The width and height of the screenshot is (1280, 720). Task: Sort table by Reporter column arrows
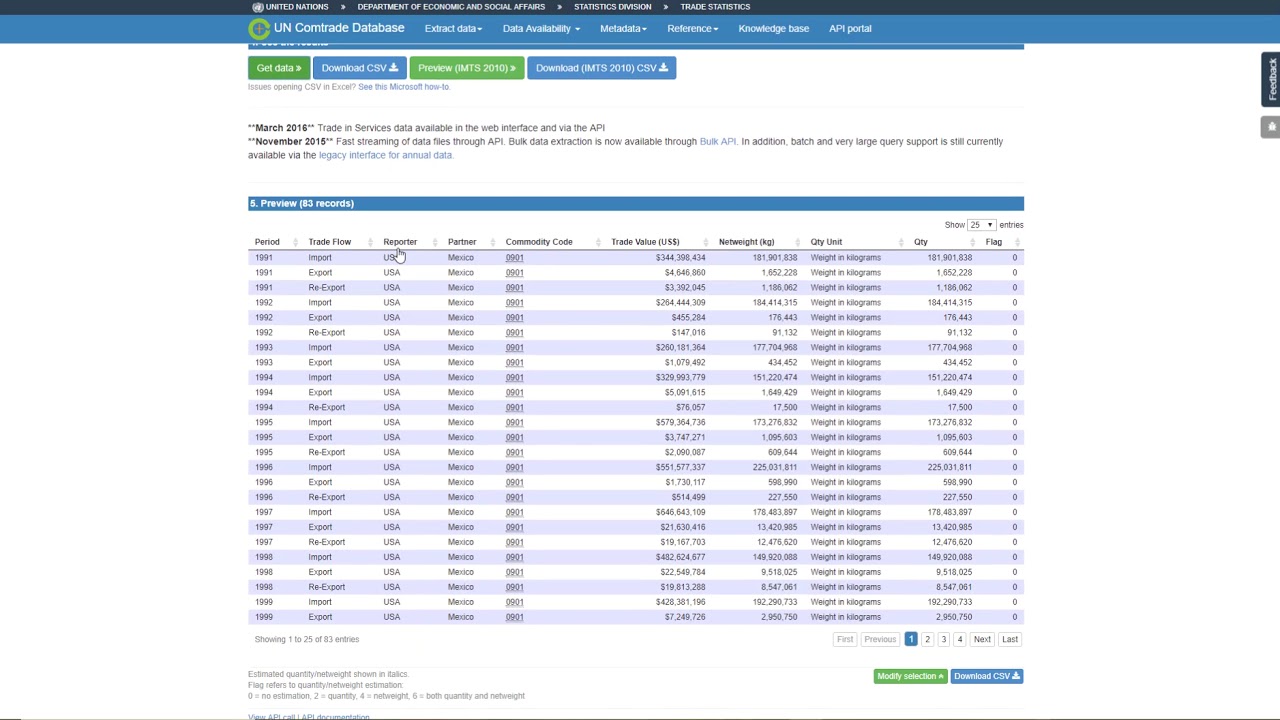[437, 242]
